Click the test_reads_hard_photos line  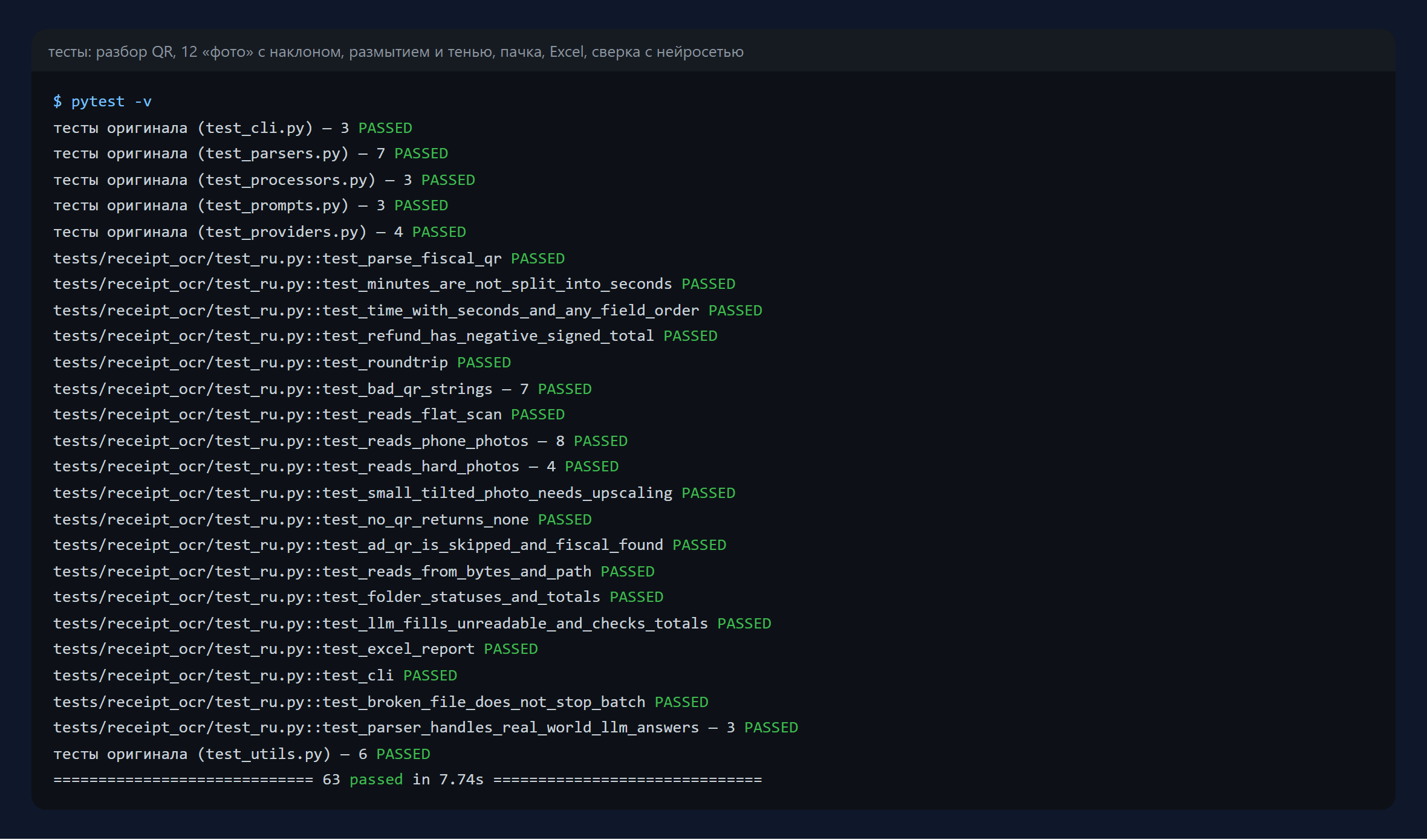coord(336,467)
